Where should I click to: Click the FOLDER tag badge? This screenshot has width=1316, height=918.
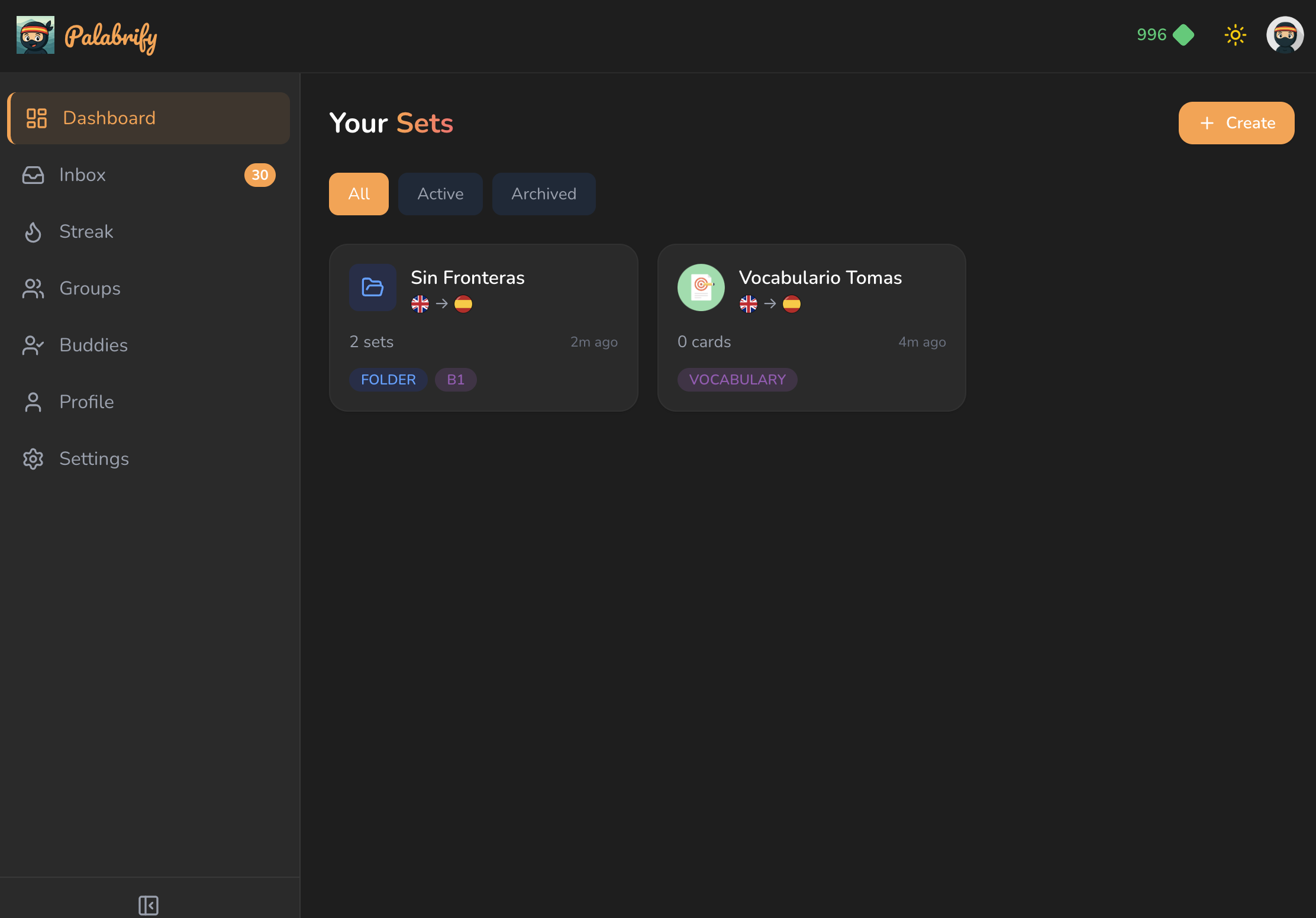pos(388,380)
